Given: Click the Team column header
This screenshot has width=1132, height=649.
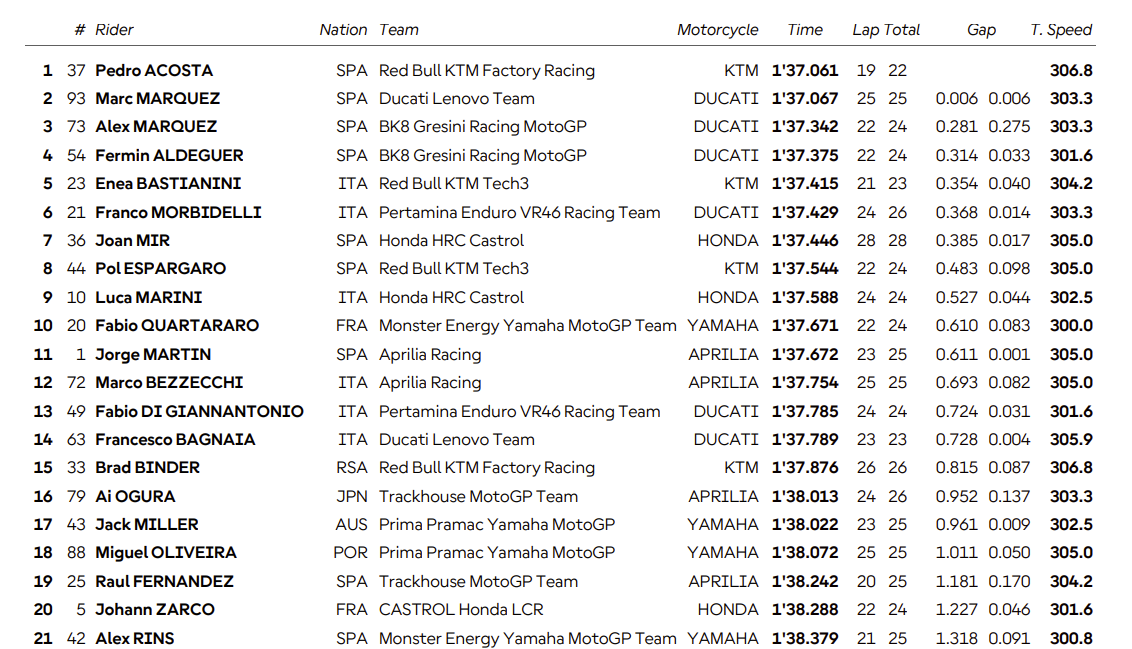Looking at the screenshot, I should point(399,30).
